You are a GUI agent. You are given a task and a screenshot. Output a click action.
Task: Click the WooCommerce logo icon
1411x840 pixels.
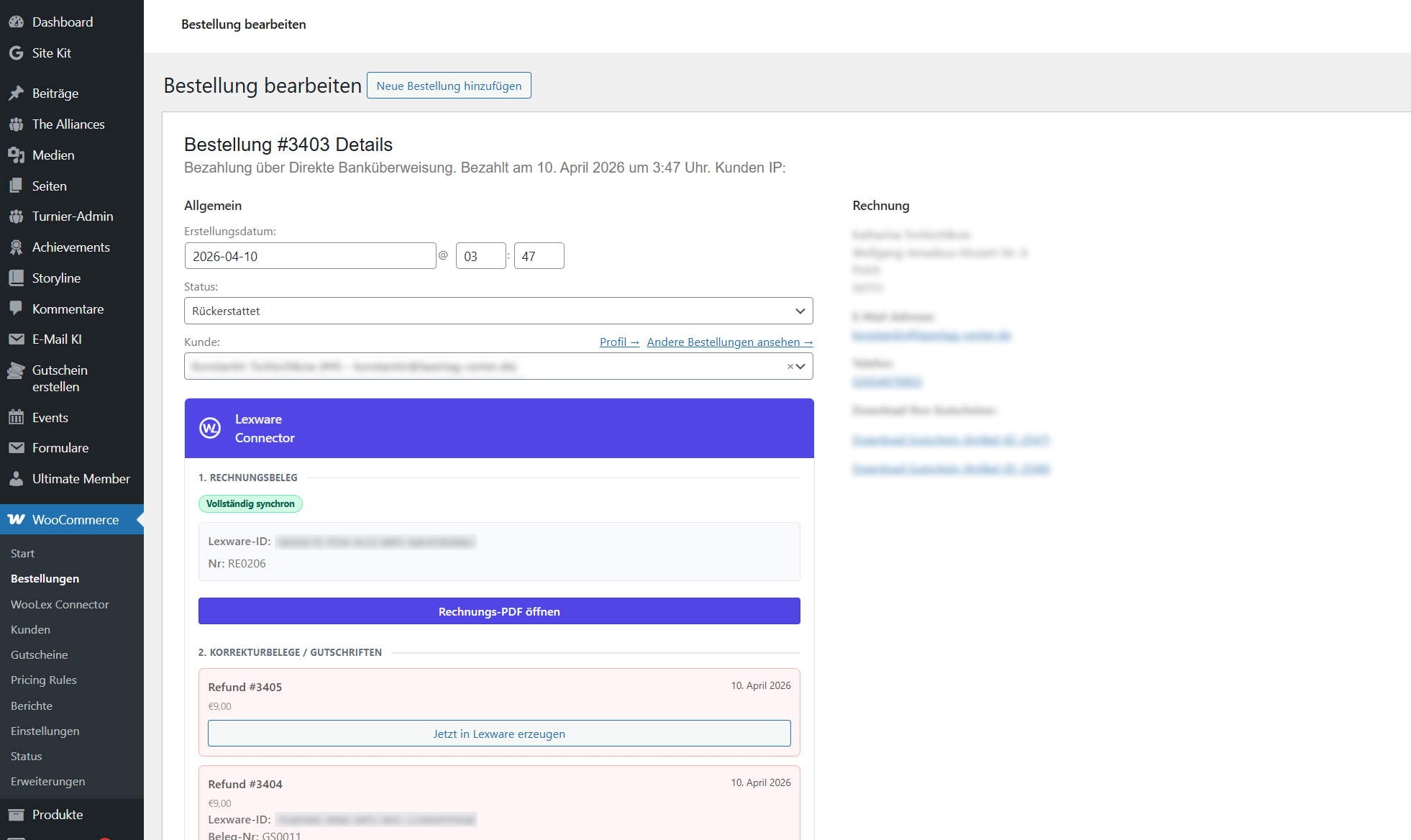[x=16, y=520]
